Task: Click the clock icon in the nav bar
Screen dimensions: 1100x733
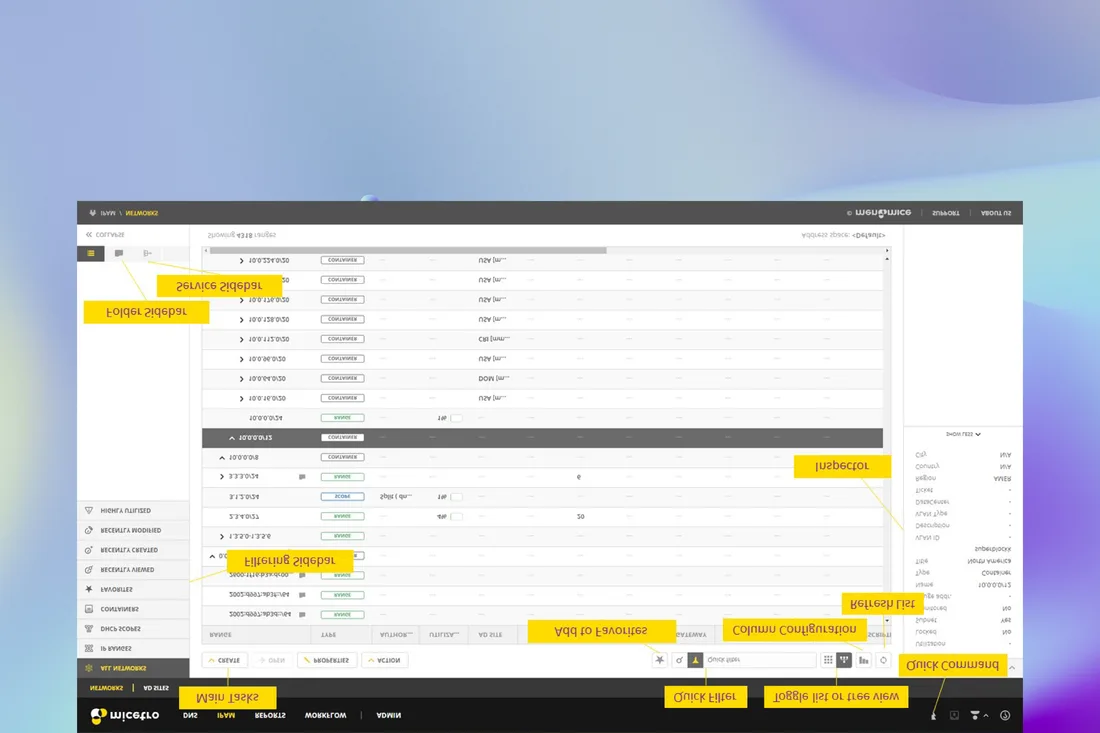Action: click(1005, 715)
